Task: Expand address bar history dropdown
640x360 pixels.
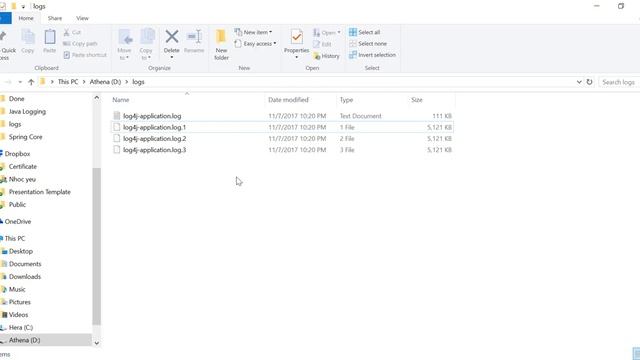Action: [579, 82]
